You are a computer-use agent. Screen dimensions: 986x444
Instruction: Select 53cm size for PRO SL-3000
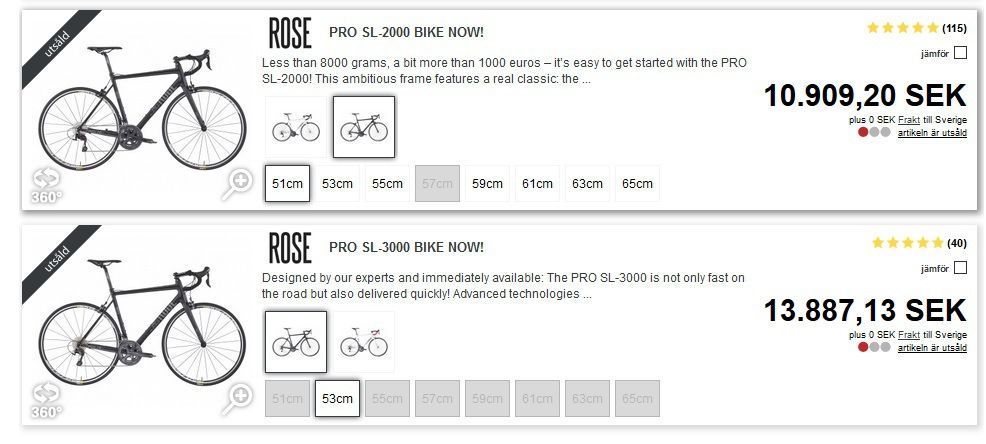click(x=337, y=398)
